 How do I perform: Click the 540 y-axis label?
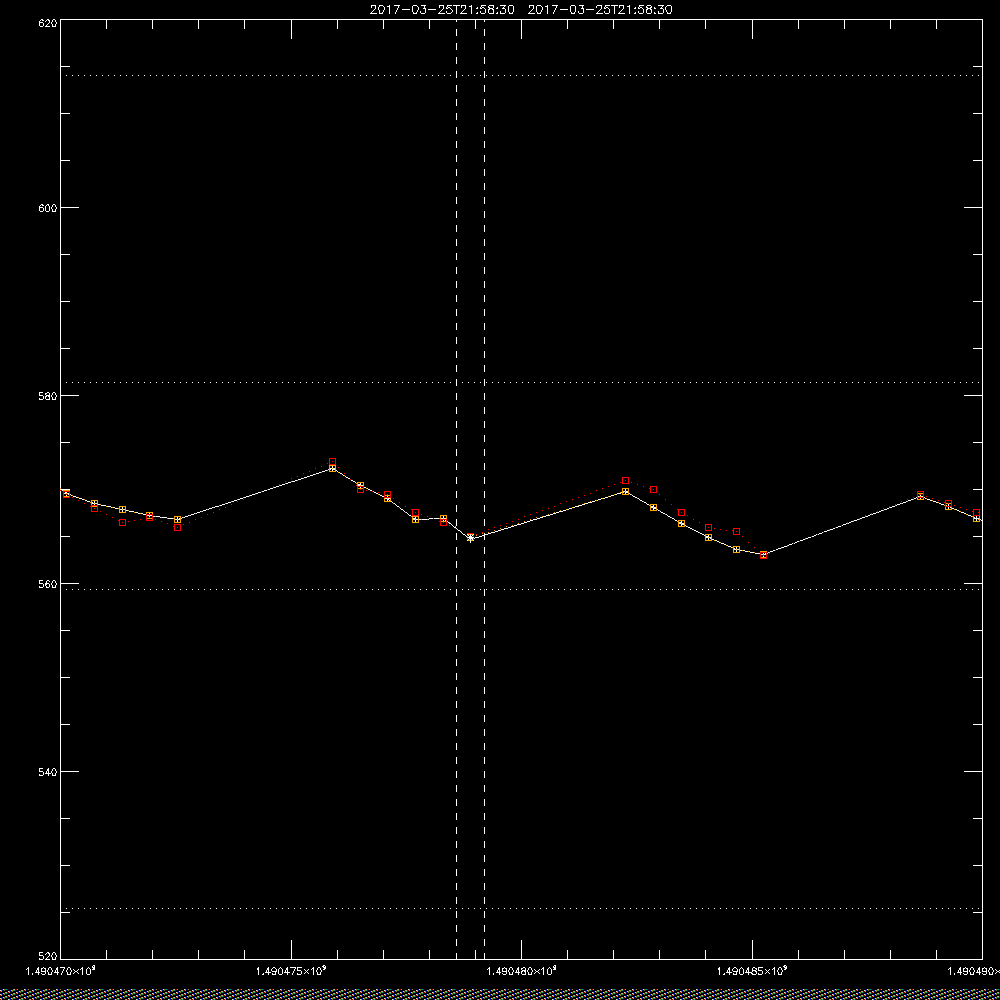(48, 772)
